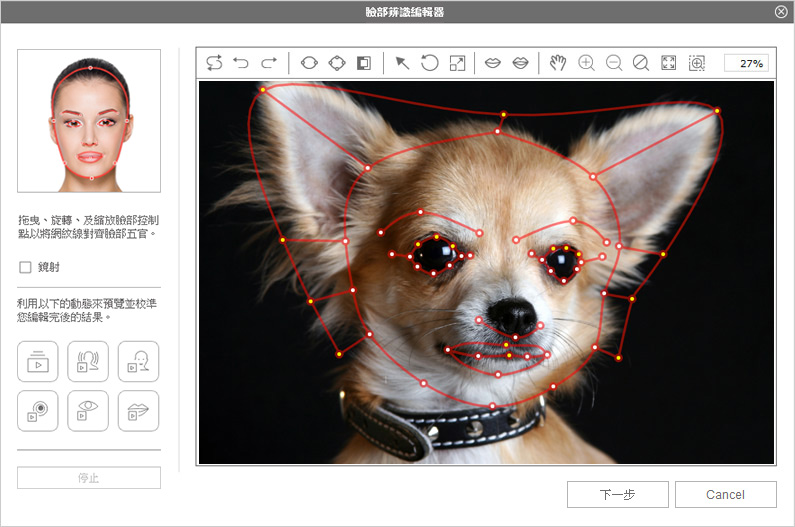This screenshot has height=527, width=795.
Task: Click the zoom in magnifier
Action: pos(586,63)
